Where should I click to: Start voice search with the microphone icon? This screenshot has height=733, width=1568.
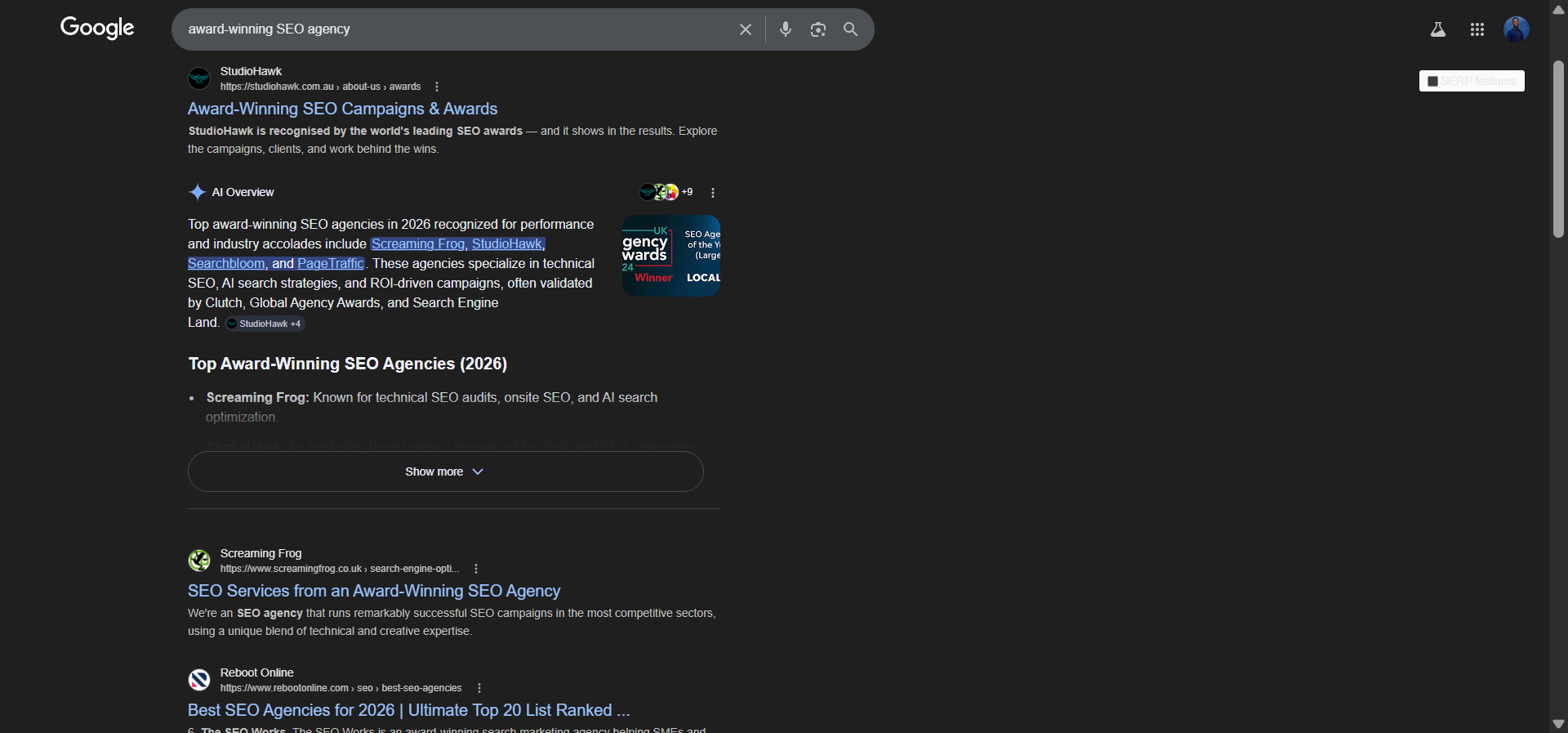[786, 29]
